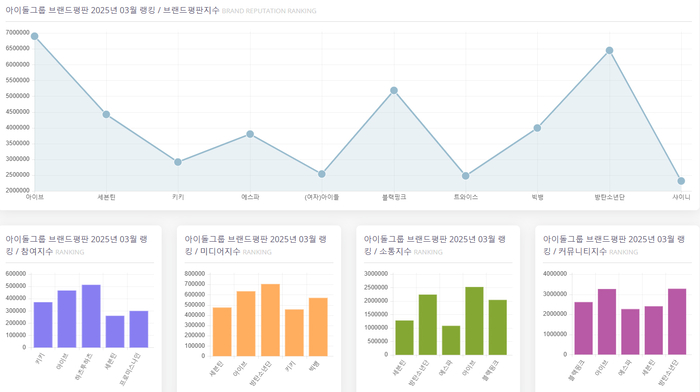The image size is (700, 392).
Task: Select the 사이니 data point at the line's end
Action: (681, 181)
